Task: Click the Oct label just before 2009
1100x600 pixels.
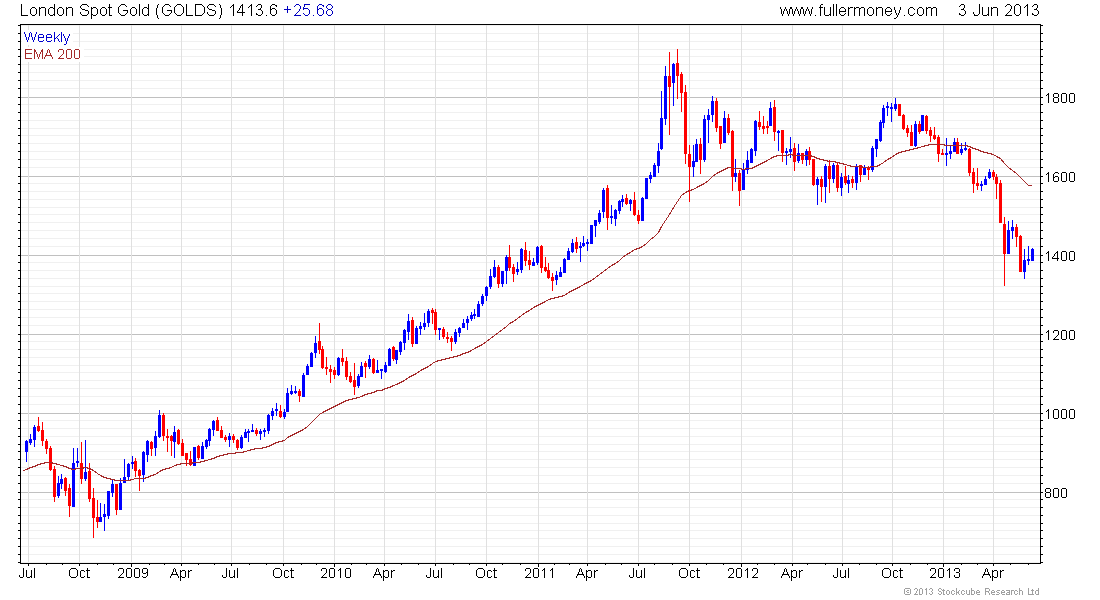Action: [79, 573]
